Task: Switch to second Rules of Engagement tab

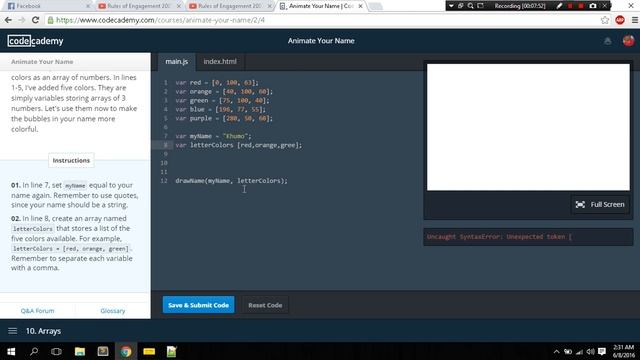Action: click(x=230, y=6)
